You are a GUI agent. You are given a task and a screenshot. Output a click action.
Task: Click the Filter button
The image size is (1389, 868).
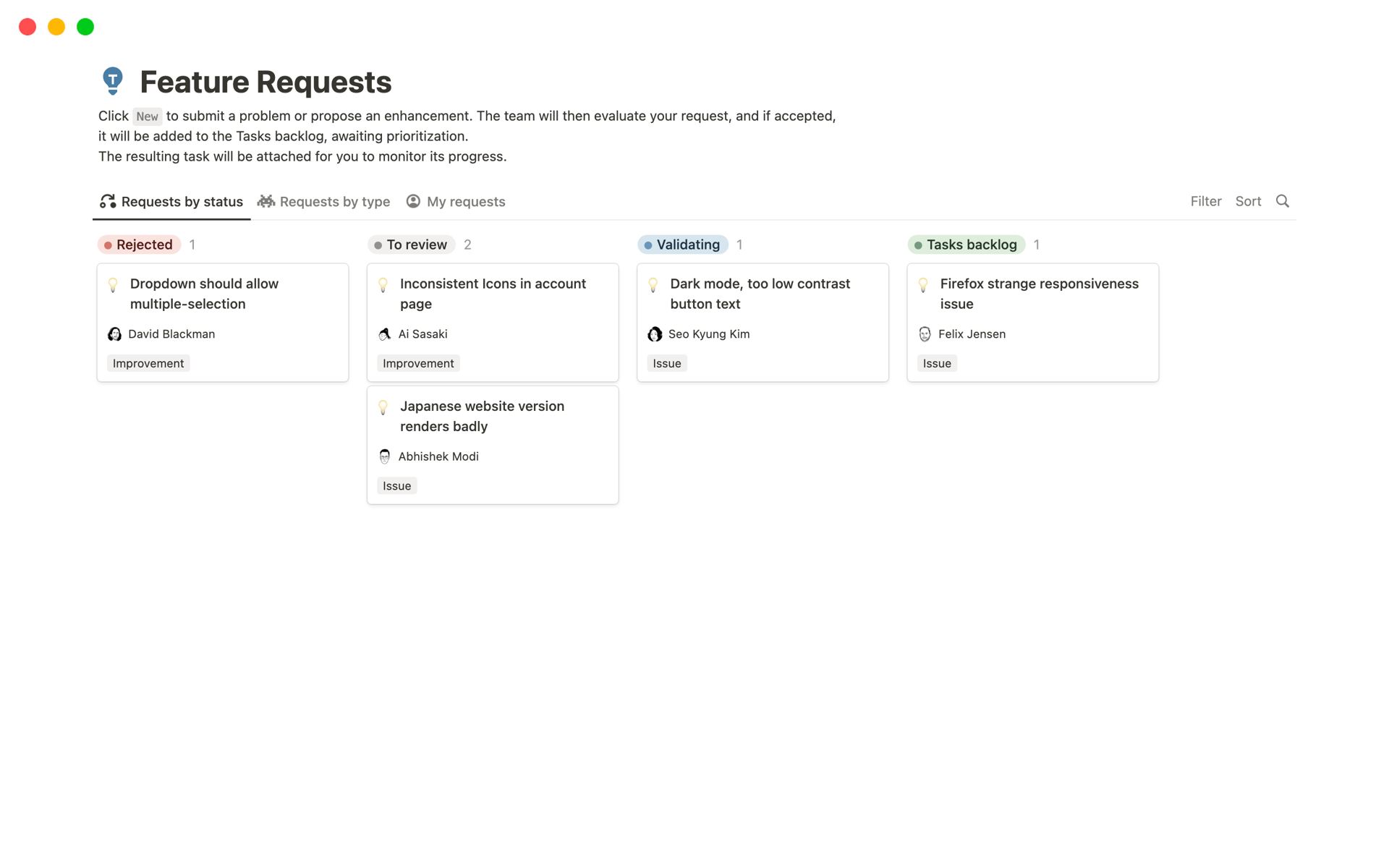point(1205,201)
